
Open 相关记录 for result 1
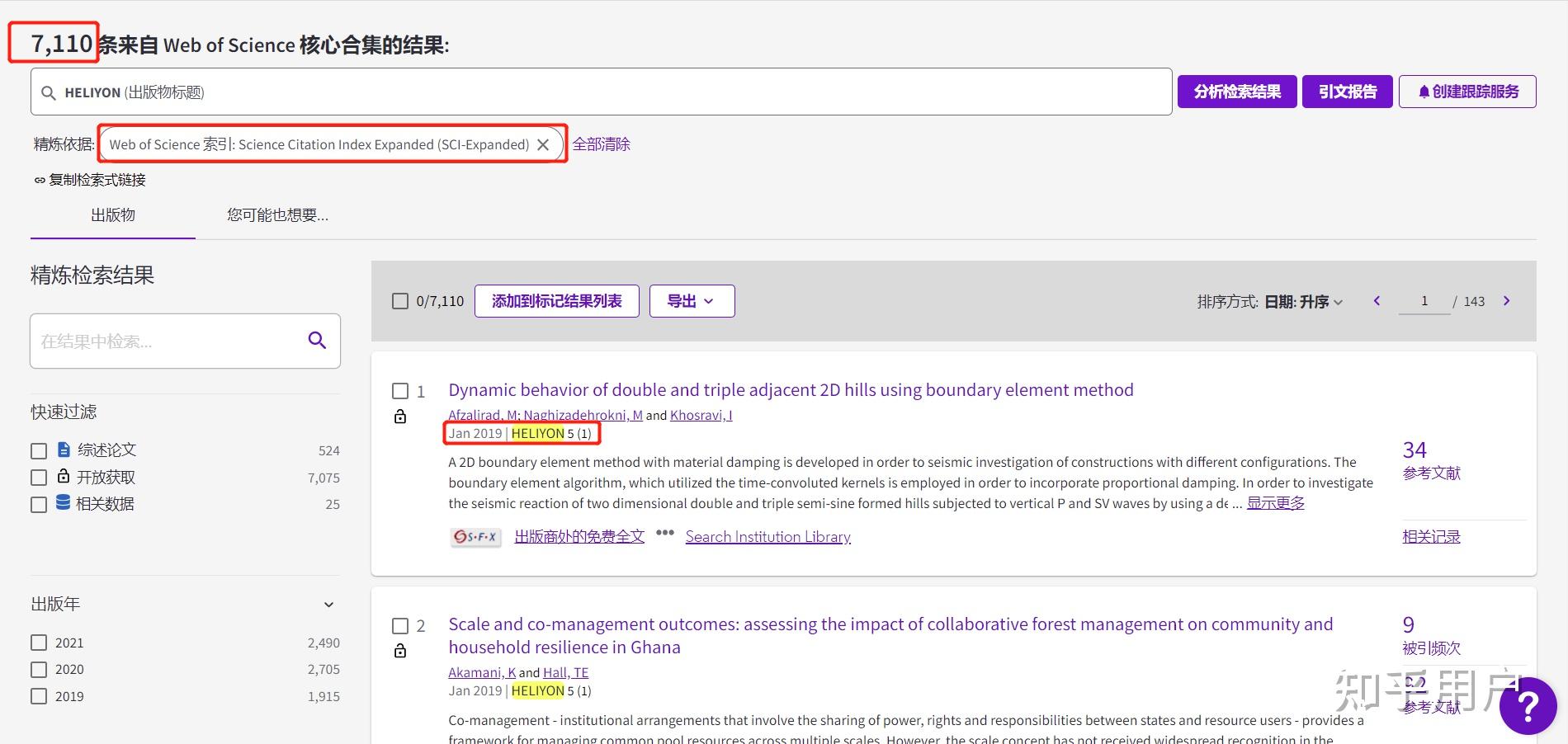pos(1431,537)
